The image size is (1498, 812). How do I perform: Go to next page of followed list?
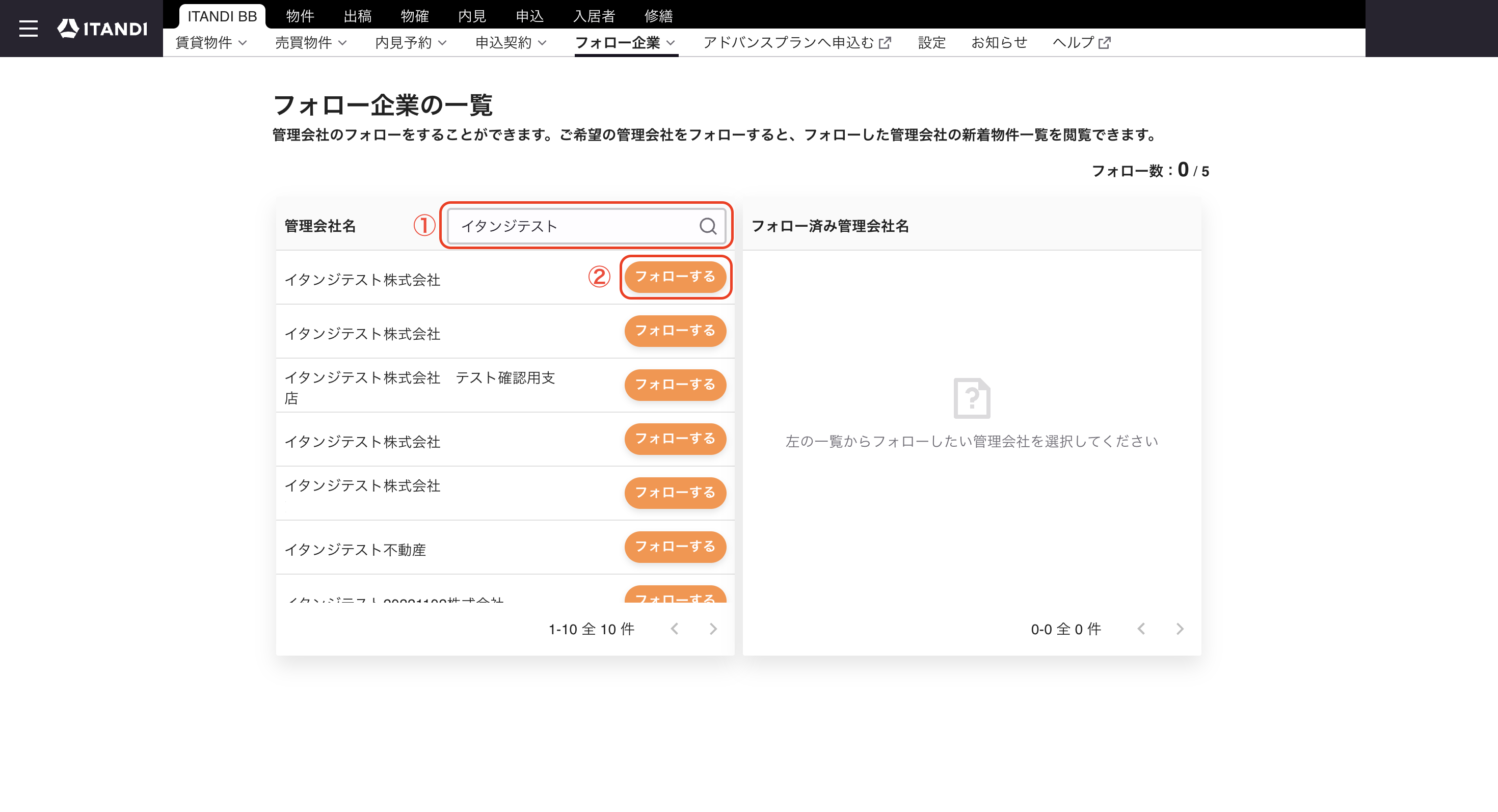point(1180,628)
